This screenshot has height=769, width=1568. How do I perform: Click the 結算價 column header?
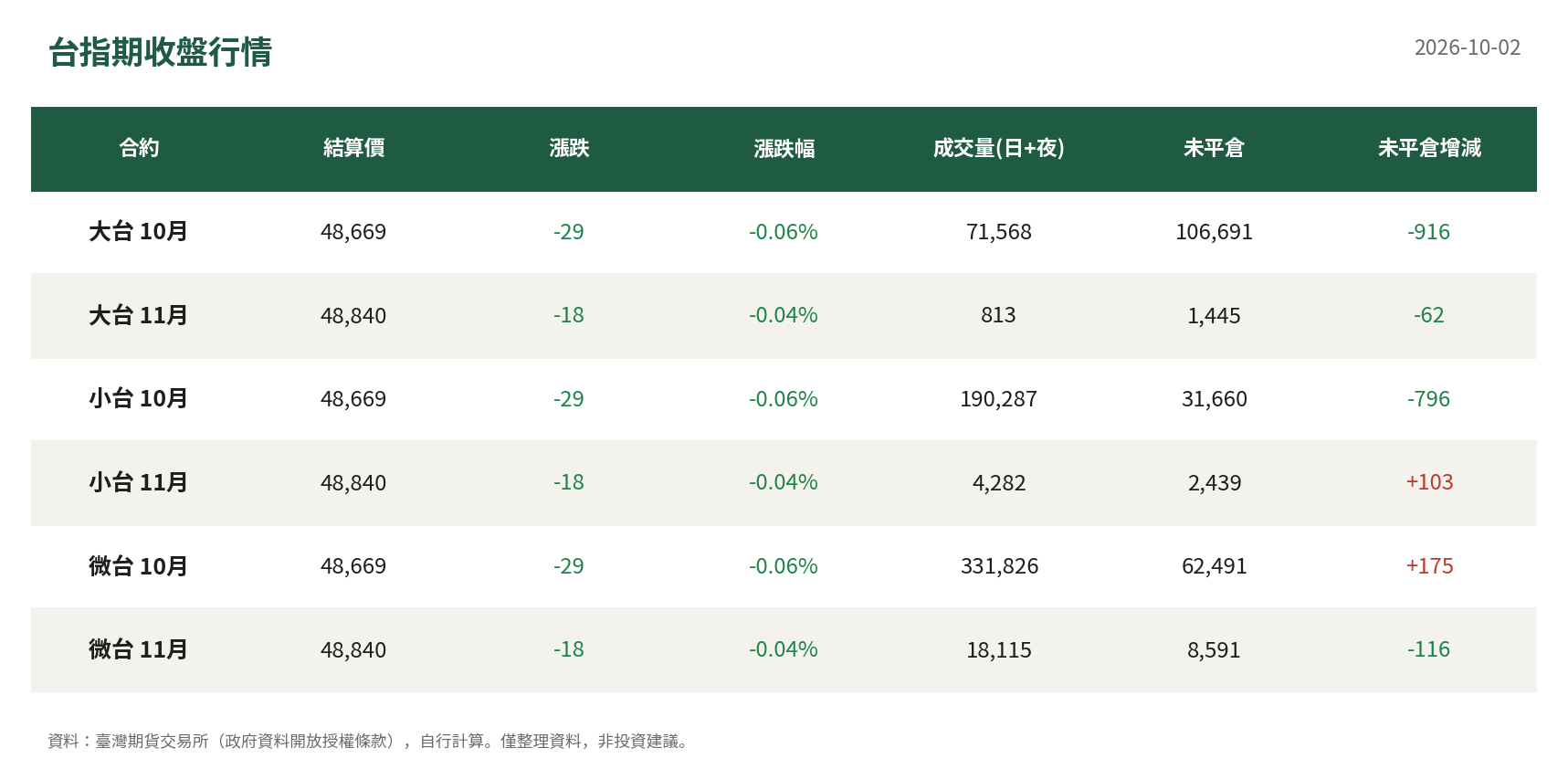click(353, 148)
